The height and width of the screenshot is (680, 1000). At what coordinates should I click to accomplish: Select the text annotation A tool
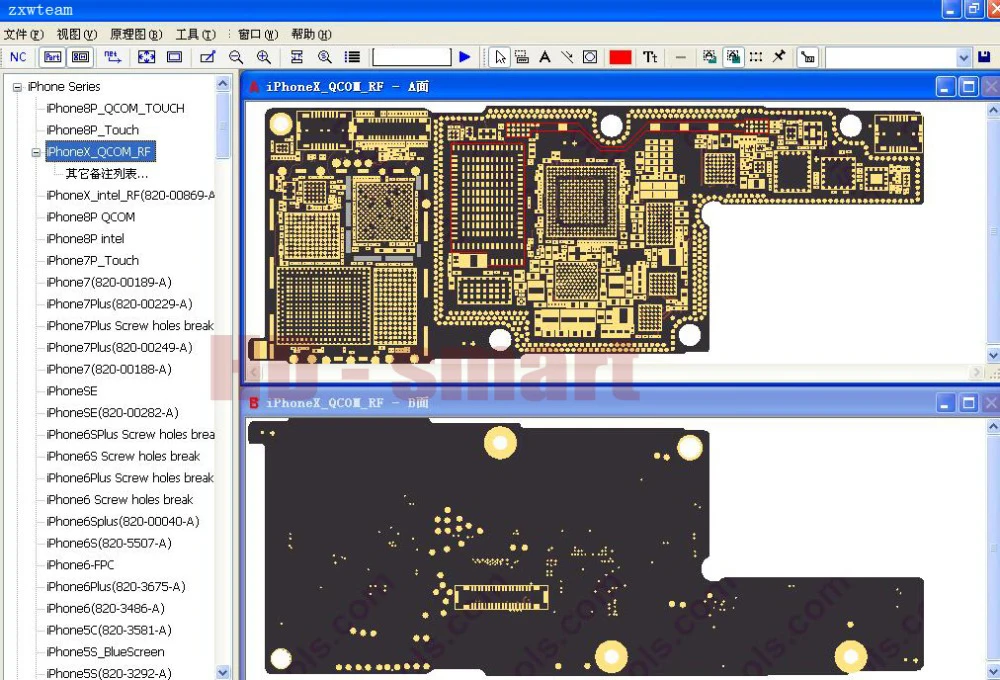[545, 57]
